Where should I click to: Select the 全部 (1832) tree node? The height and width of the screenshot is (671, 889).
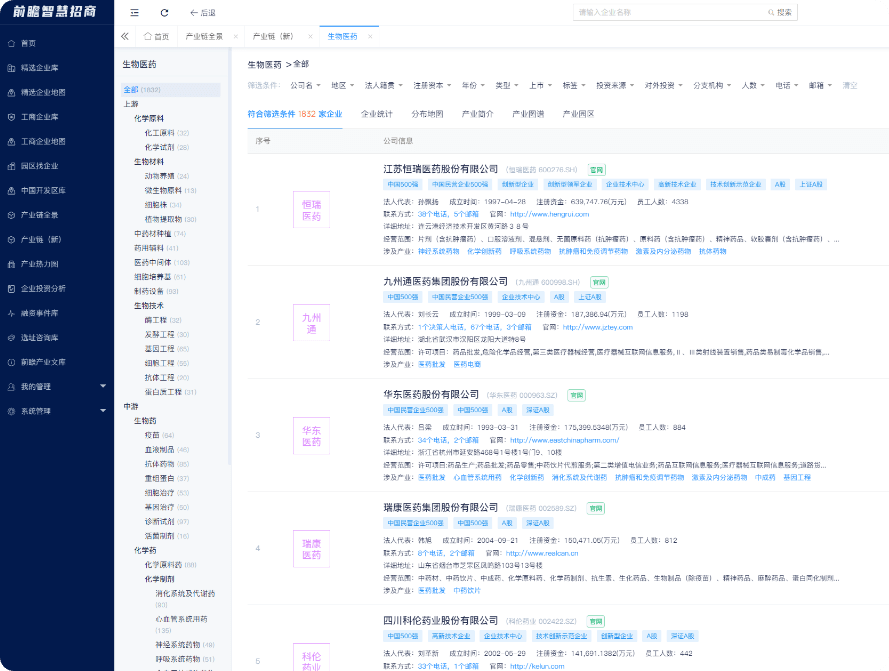point(171,90)
